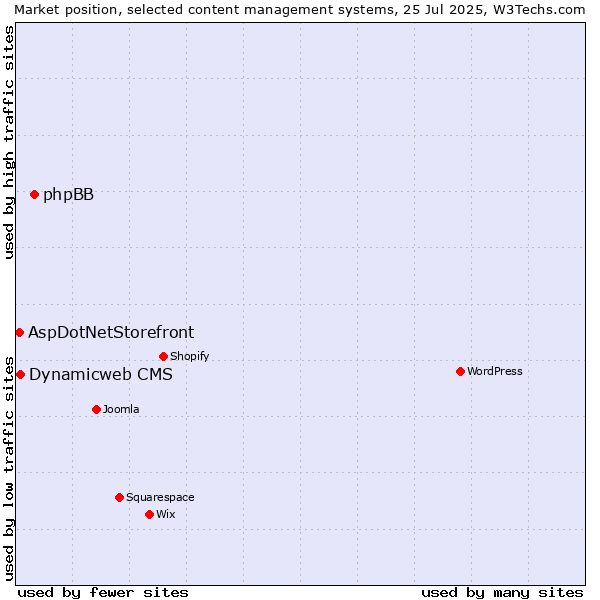The image size is (600, 600).
Task: Select the Squarespace label text
Action: click(x=160, y=497)
